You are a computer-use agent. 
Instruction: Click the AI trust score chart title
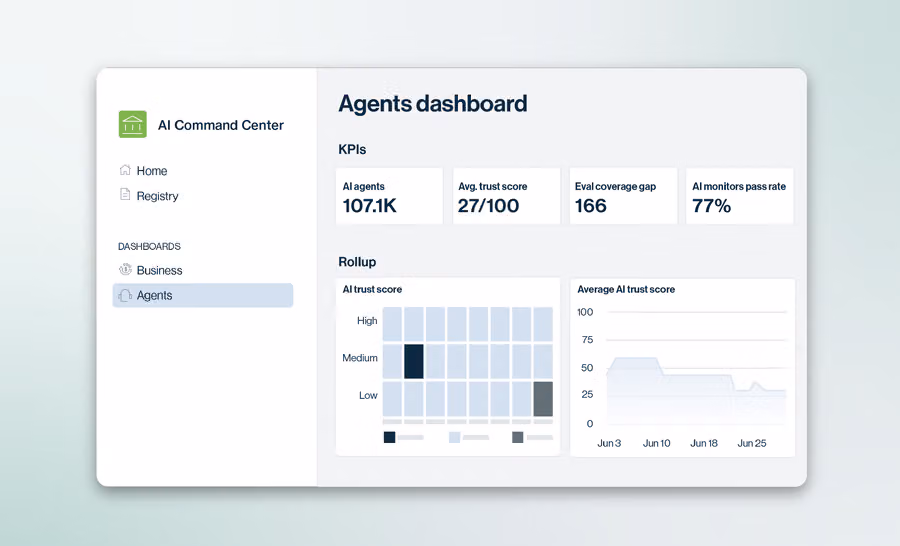372,289
